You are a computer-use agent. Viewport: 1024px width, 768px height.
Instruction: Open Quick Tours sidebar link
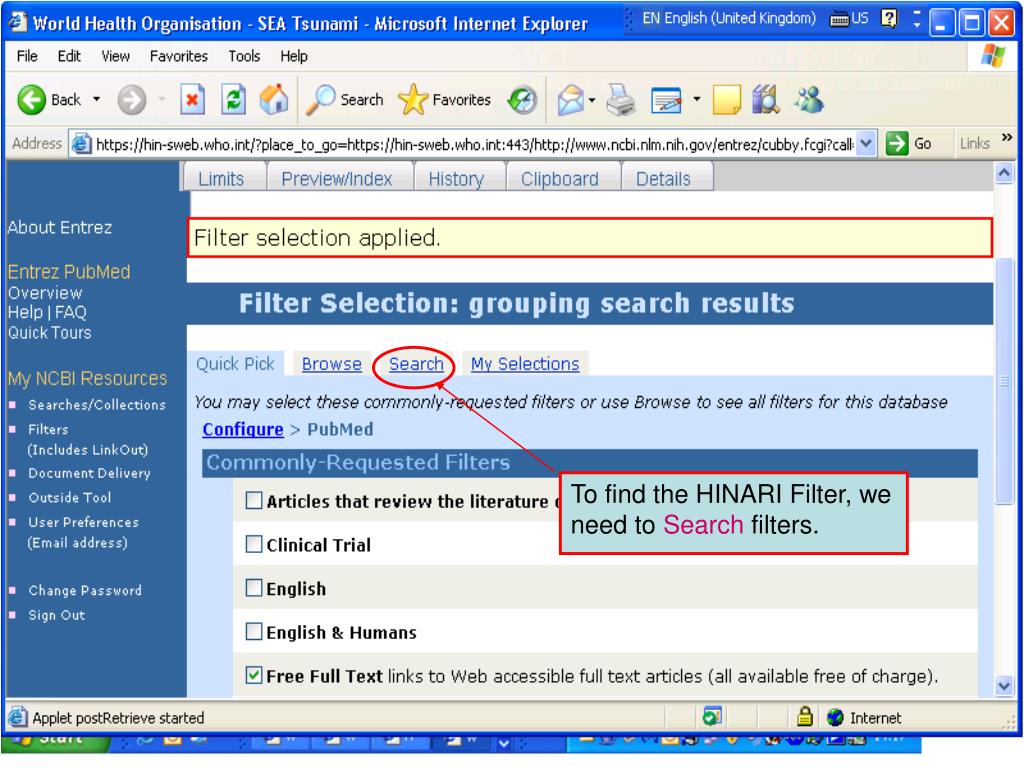pos(50,332)
